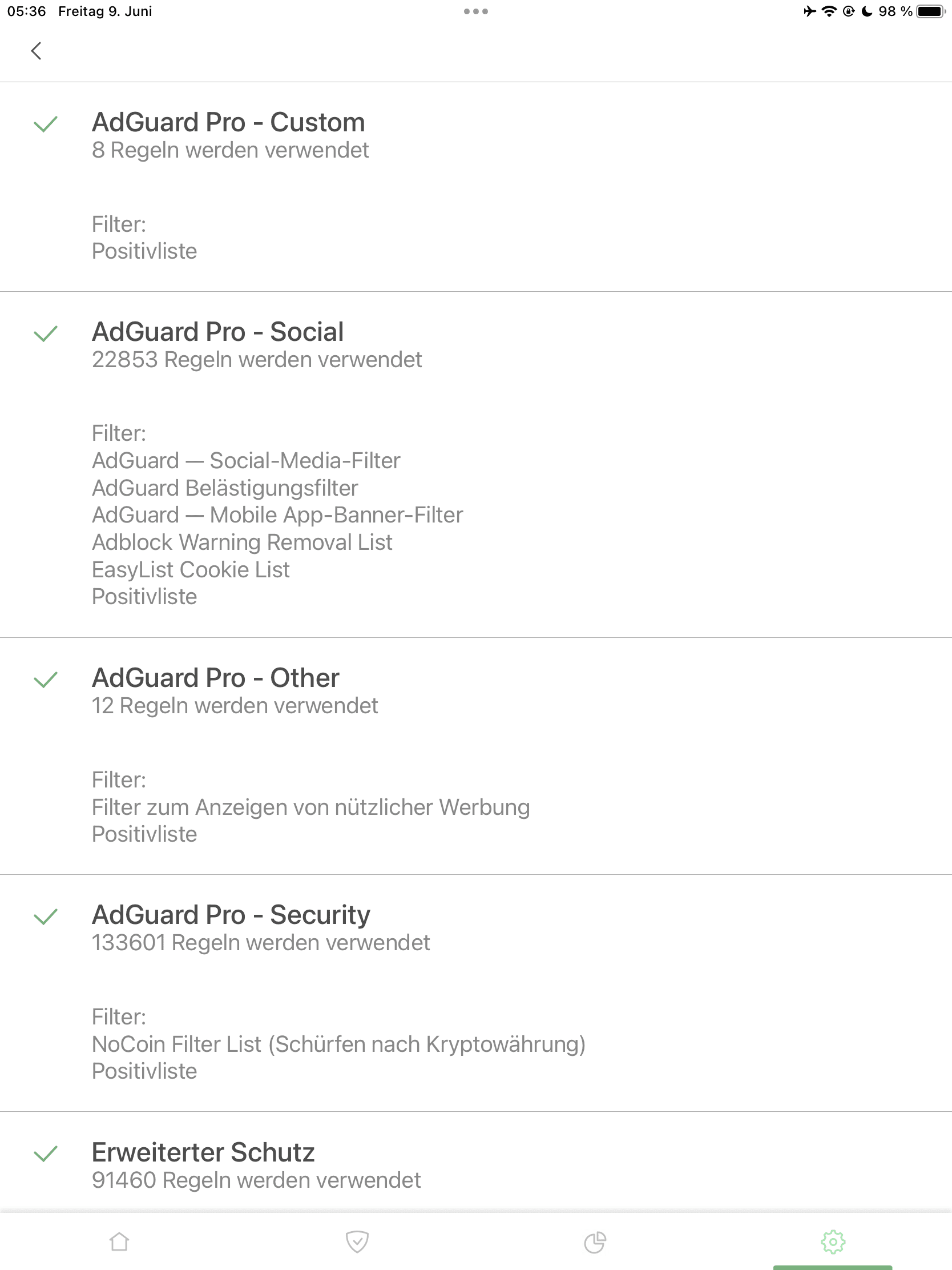Tap the back arrow icon

[x=36, y=51]
